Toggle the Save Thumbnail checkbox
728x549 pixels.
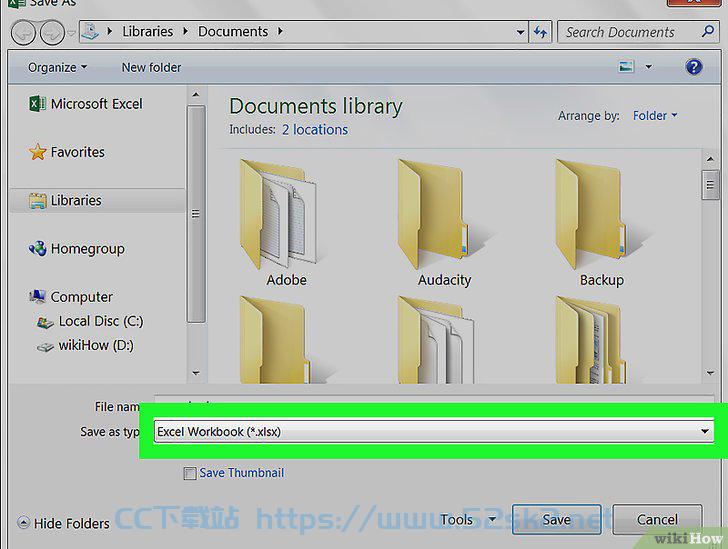point(189,473)
